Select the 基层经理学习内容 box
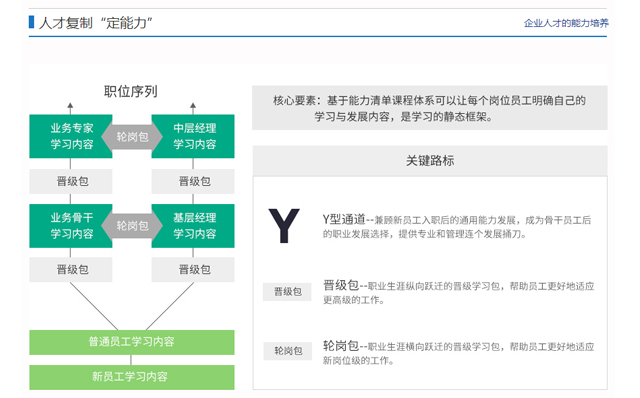This screenshot has width=640, height=398. pos(193,226)
